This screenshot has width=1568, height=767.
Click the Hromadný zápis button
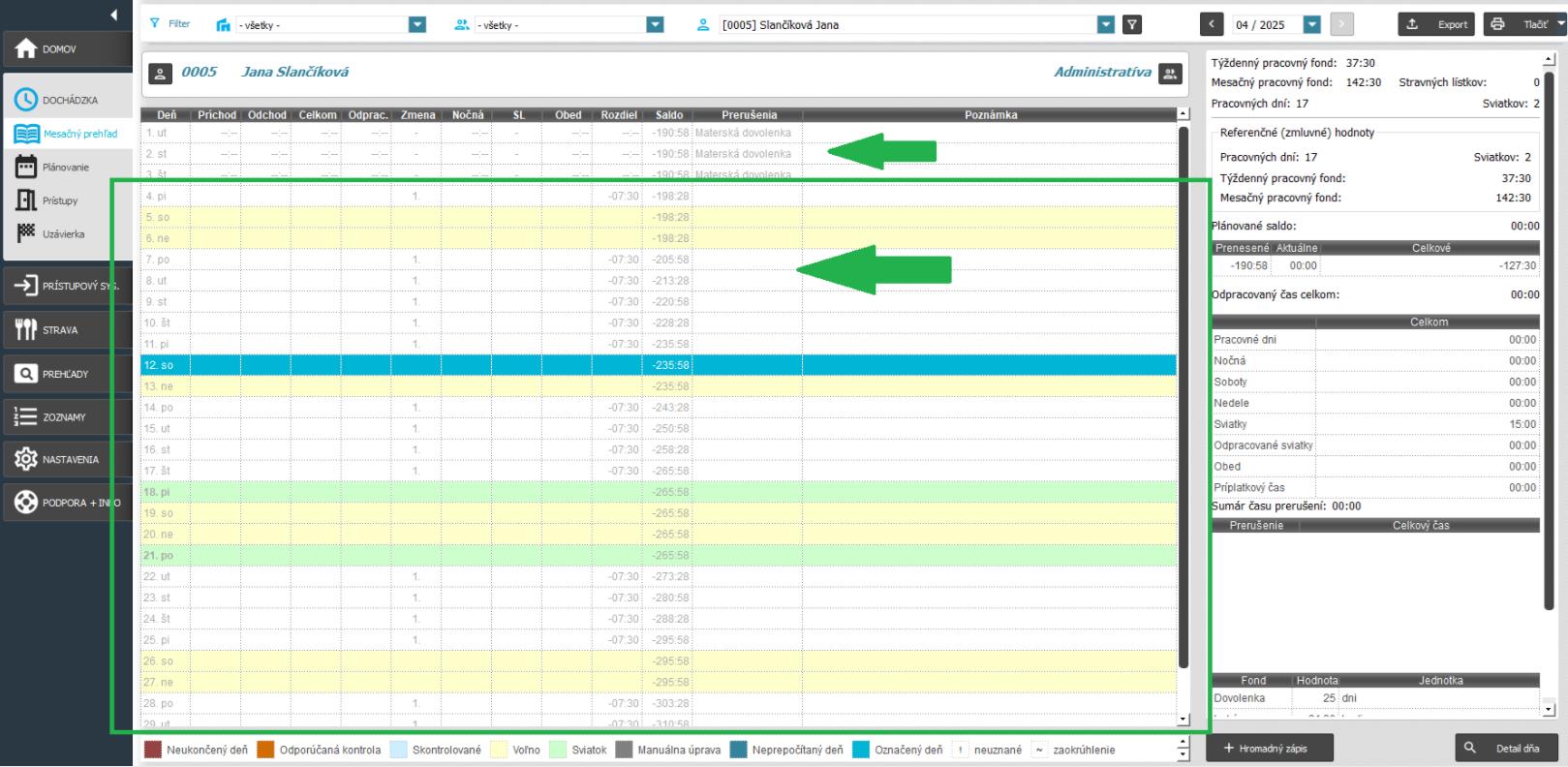click(1270, 749)
